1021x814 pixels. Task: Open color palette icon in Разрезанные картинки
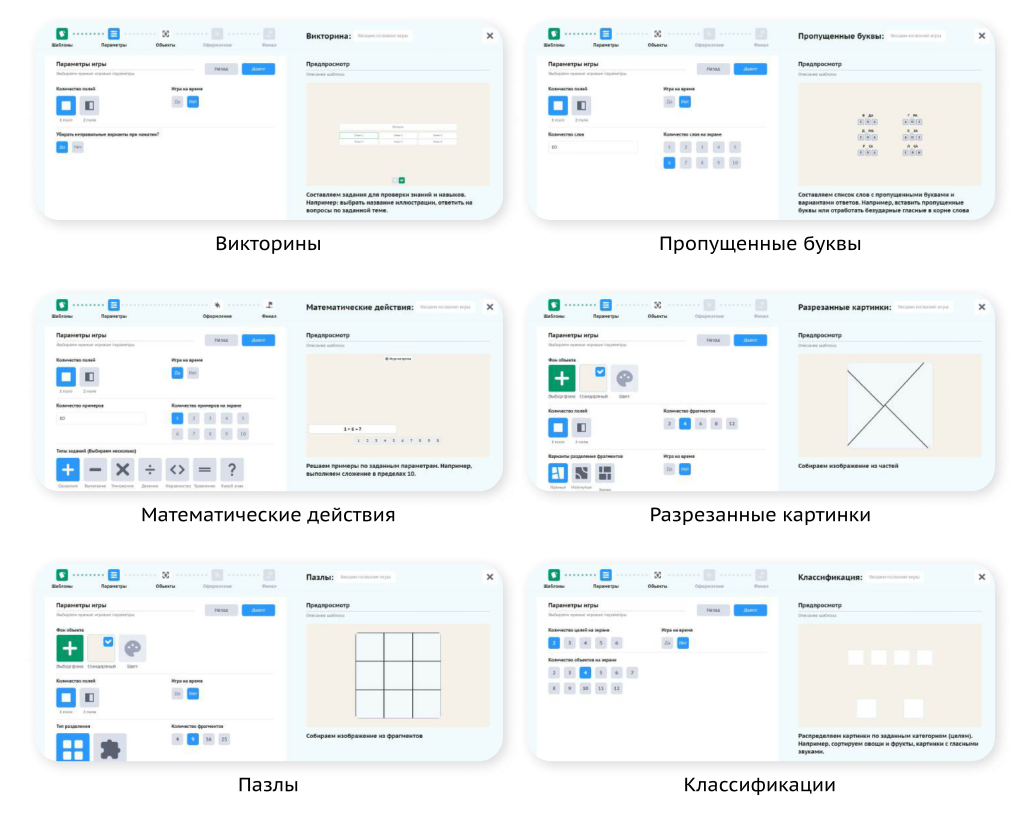pos(624,378)
